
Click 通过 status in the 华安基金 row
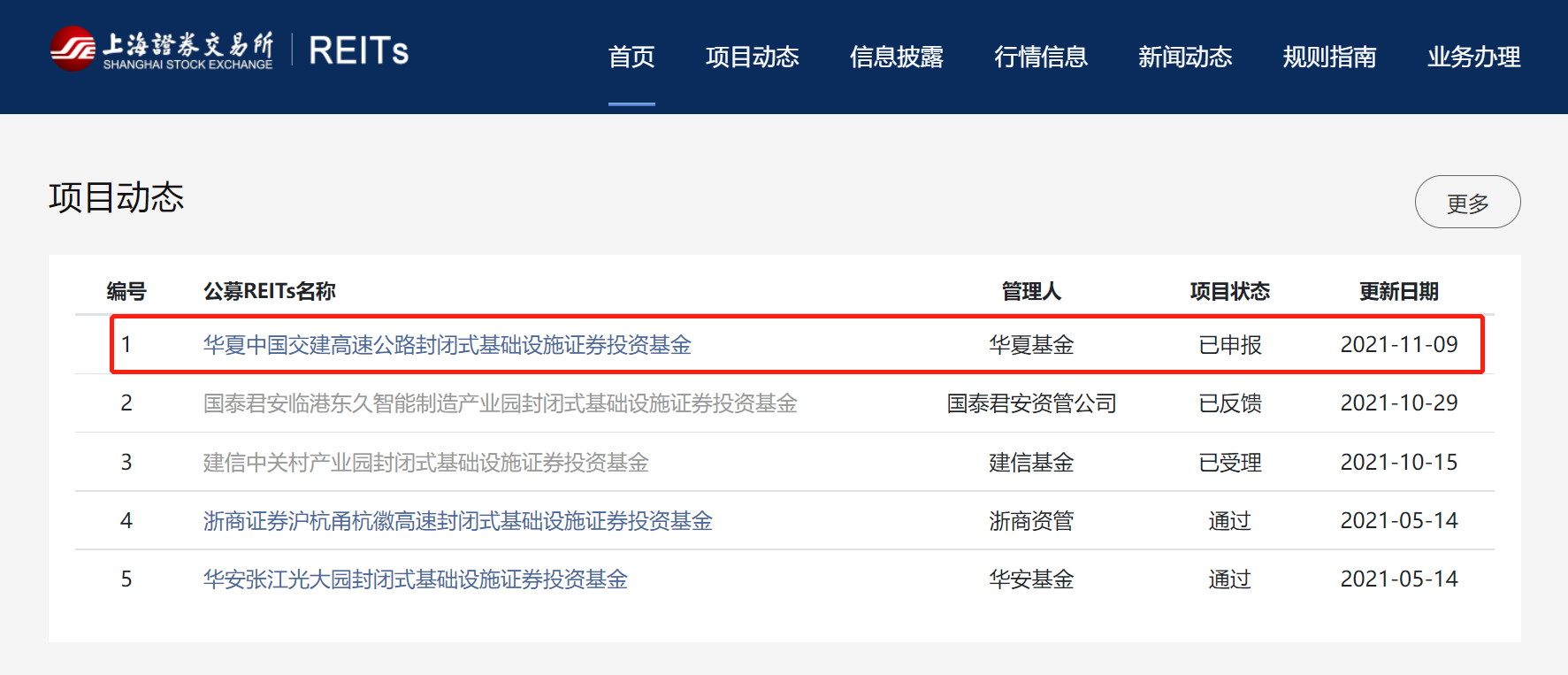(x=1230, y=579)
